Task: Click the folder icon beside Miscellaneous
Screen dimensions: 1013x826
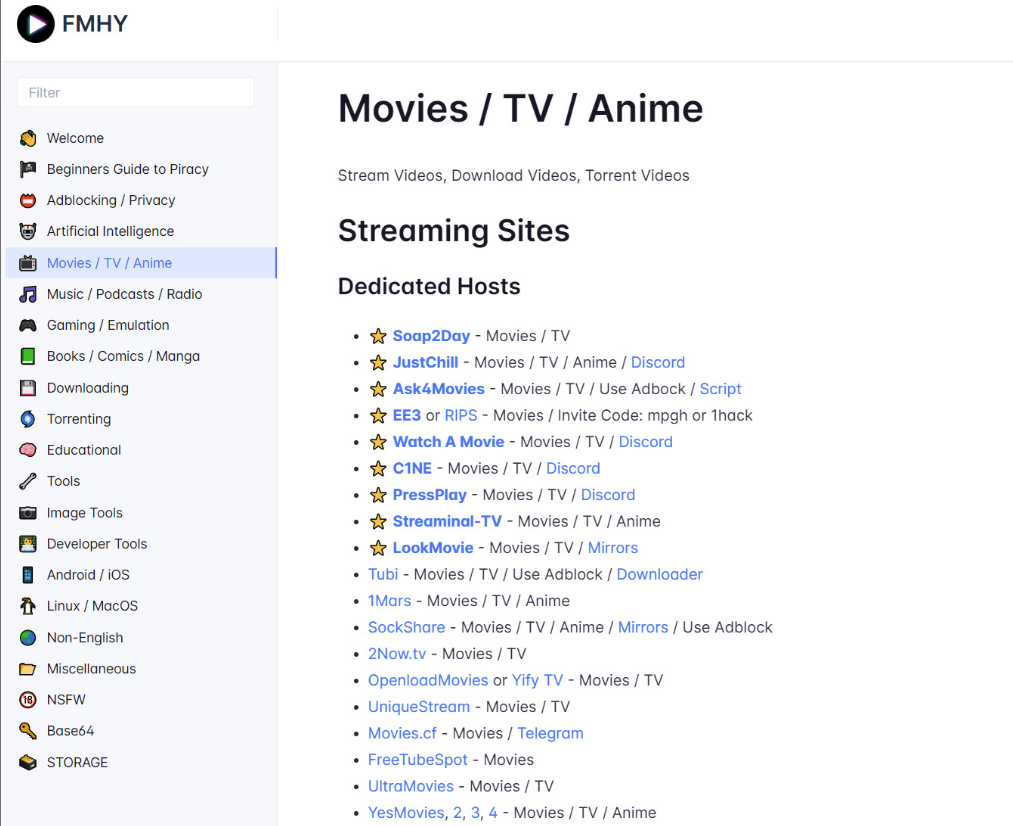Action: [x=28, y=668]
